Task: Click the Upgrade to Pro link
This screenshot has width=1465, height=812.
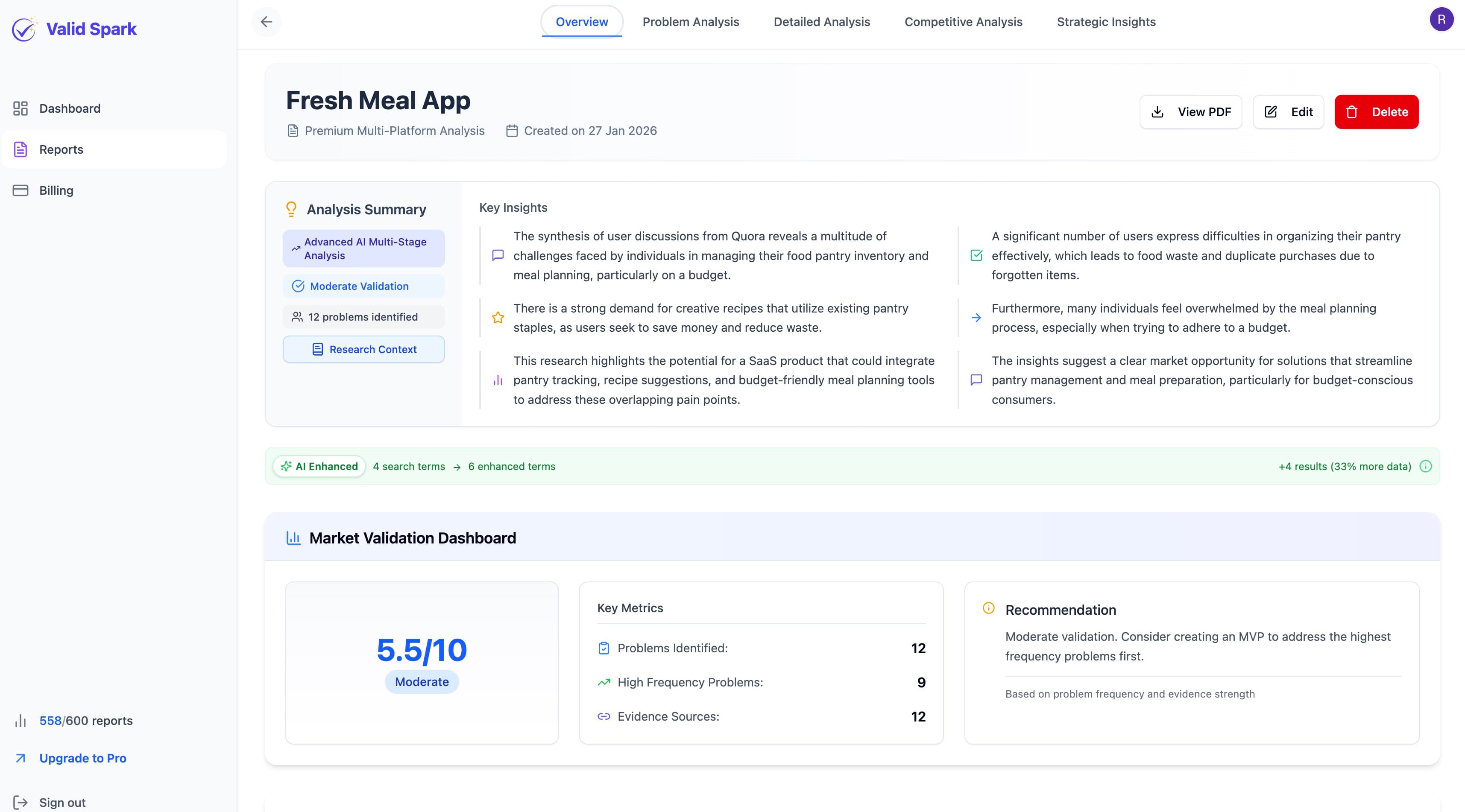Action: point(82,757)
